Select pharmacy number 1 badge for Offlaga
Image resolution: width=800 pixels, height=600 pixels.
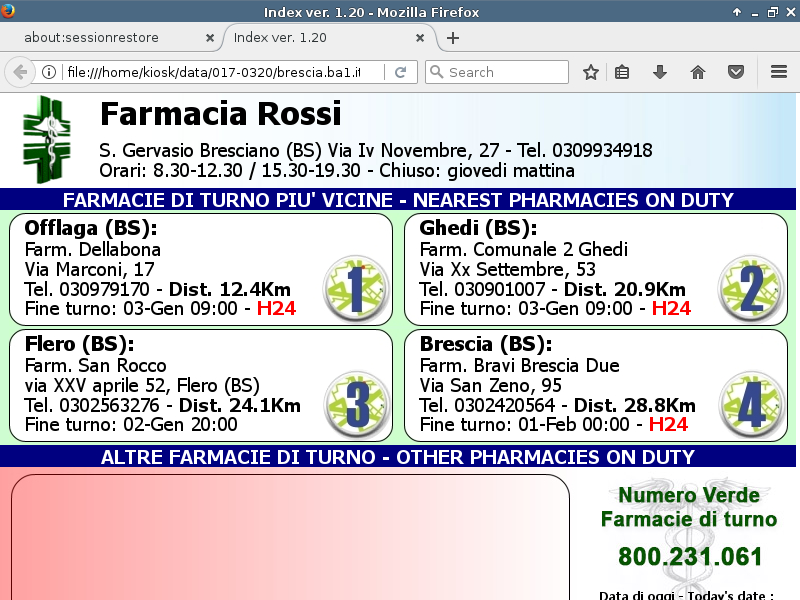click(357, 288)
